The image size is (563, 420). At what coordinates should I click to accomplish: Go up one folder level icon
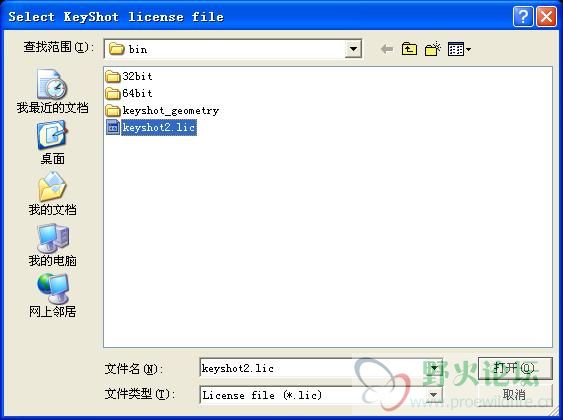pos(409,49)
